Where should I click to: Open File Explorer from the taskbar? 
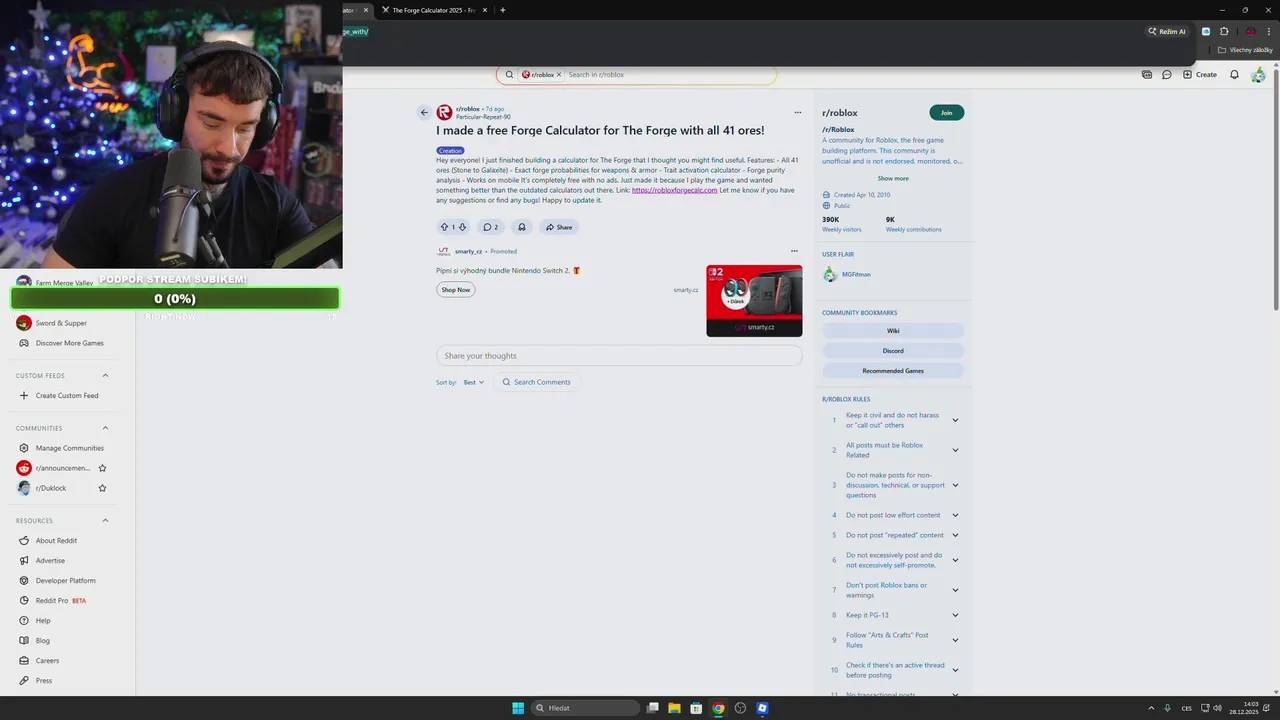(674, 708)
